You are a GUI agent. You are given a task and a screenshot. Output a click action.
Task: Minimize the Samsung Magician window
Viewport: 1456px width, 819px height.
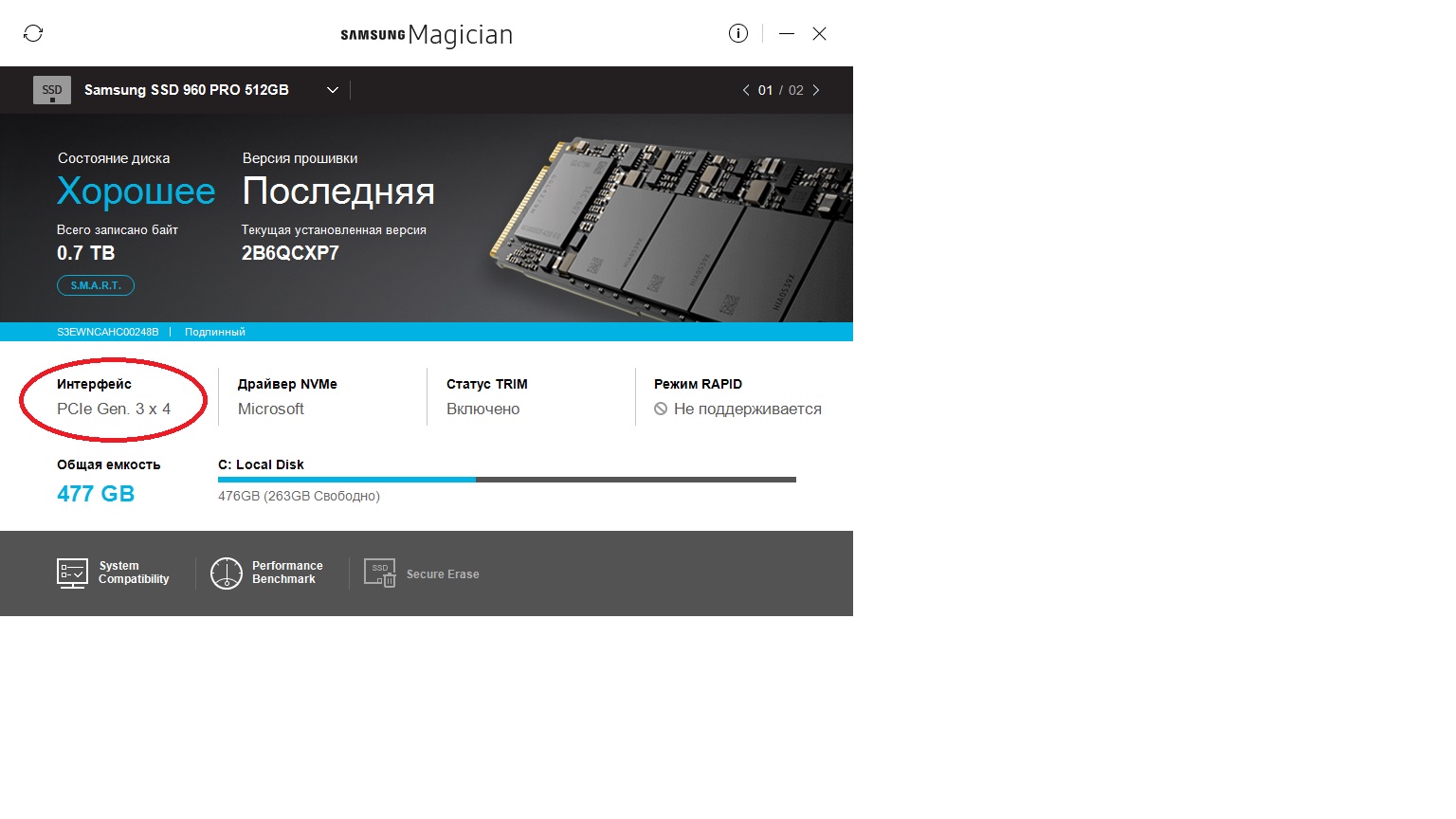pyautogui.click(x=787, y=33)
